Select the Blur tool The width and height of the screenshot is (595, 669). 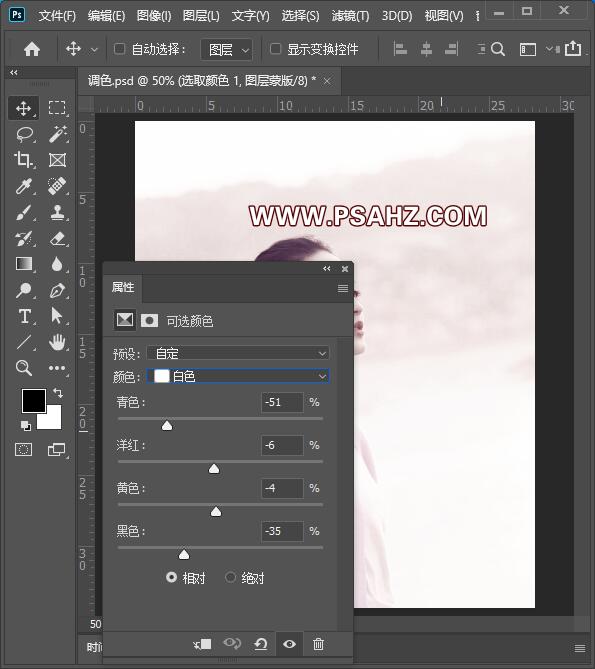(57, 265)
